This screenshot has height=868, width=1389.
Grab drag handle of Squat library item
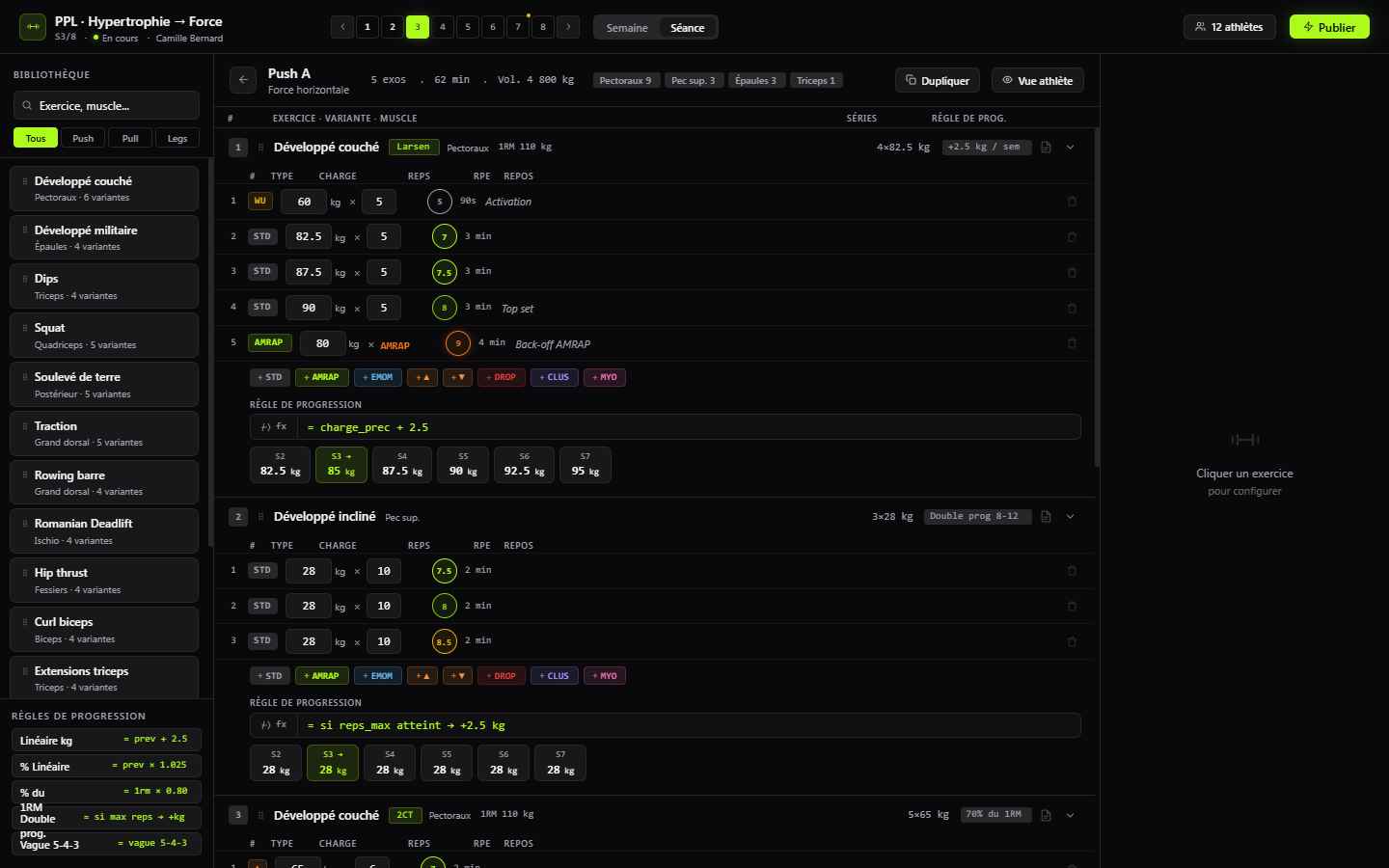pyautogui.click(x=25, y=328)
